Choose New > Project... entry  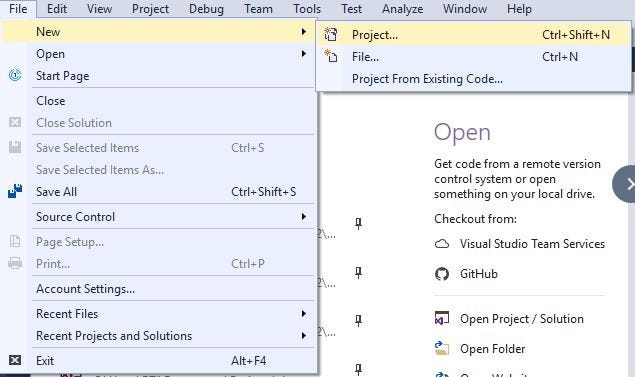point(474,34)
